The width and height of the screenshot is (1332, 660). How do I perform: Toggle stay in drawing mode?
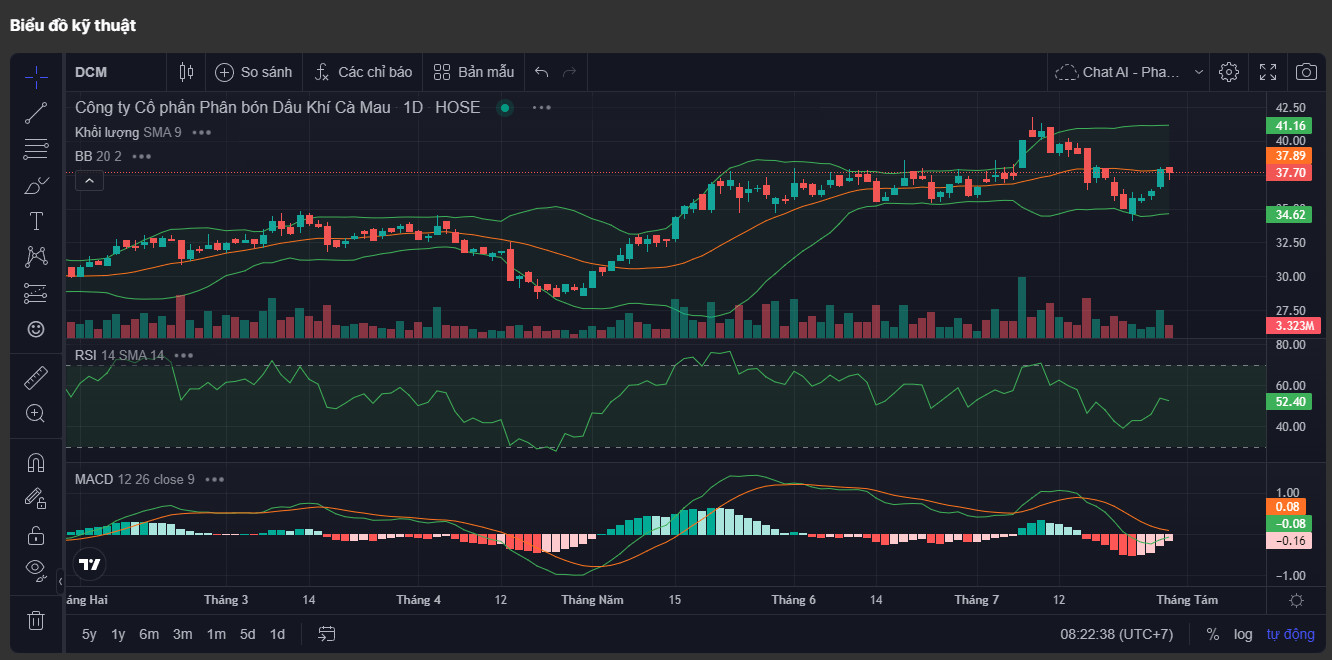36,498
